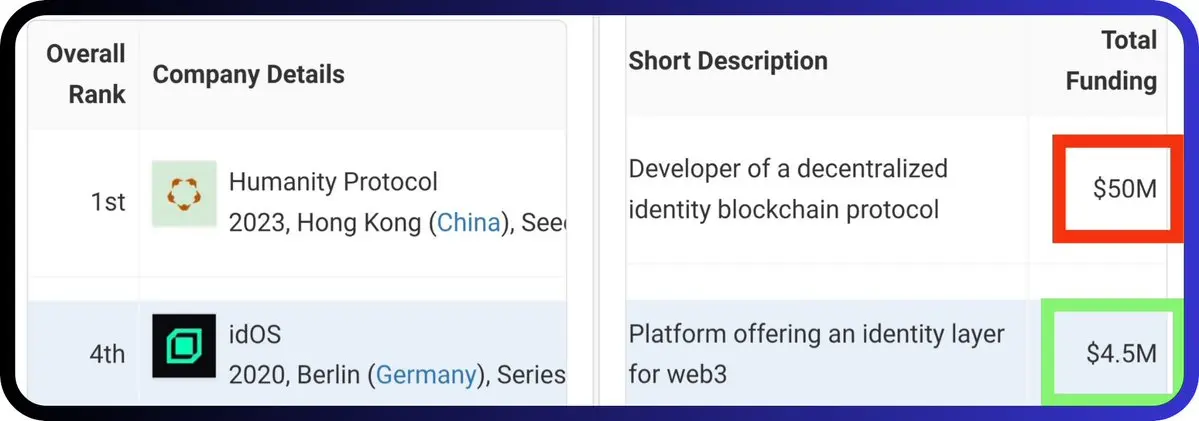The height and width of the screenshot is (421, 1199).
Task: Sort by Overall Rank column header
Action: pyautogui.click(x=86, y=74)
